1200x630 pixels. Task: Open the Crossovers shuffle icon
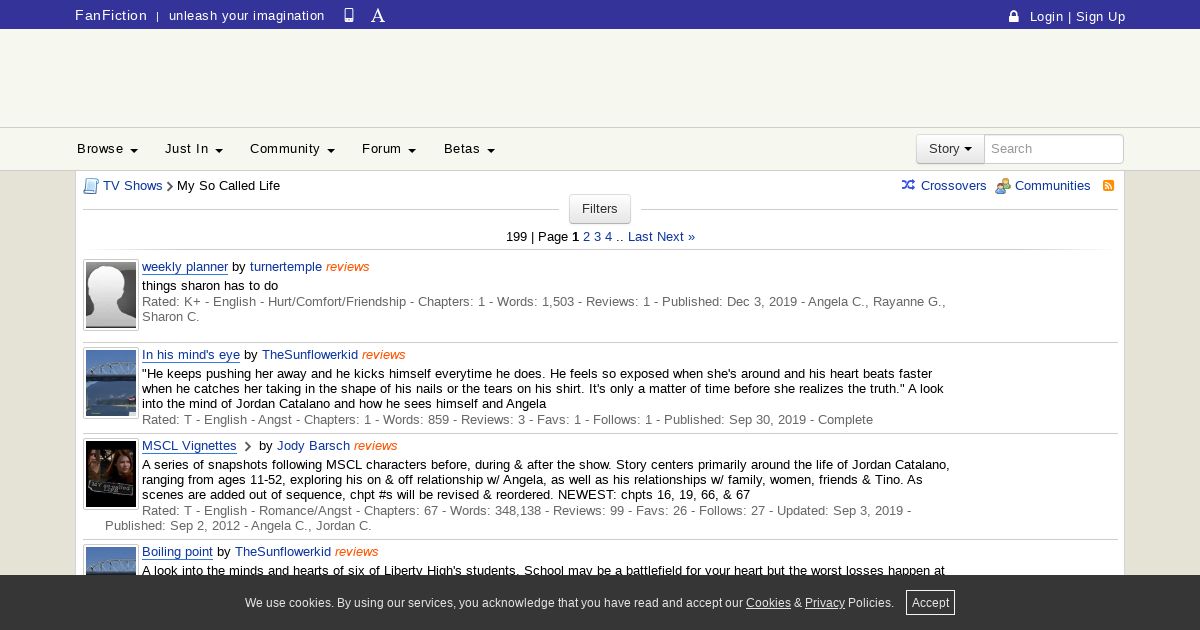908,185
